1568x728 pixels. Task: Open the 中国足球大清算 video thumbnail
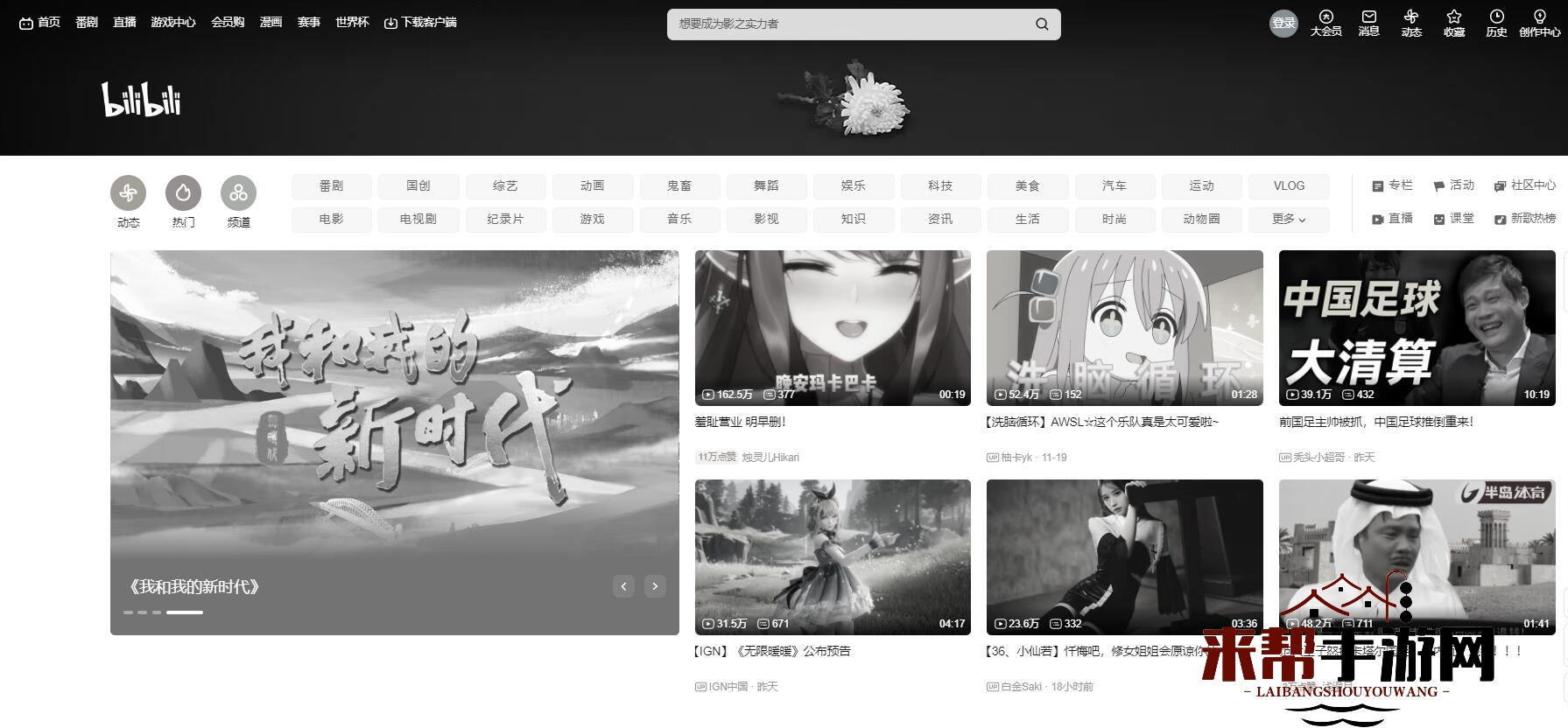[1417, 328]
